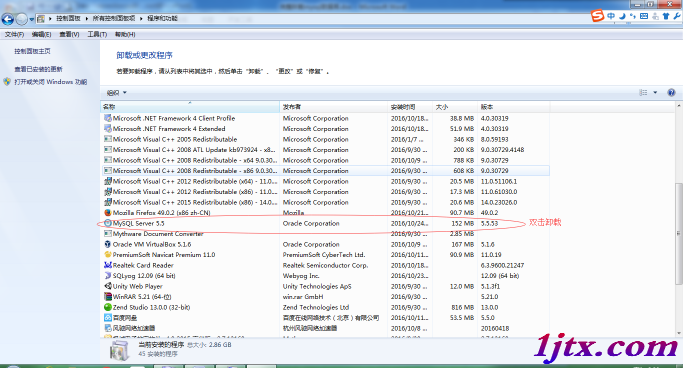Click PremiumSoft CyberTech Ltd. publisher cell
Screen dimensions: 683x368
click(x=324, y=254)
